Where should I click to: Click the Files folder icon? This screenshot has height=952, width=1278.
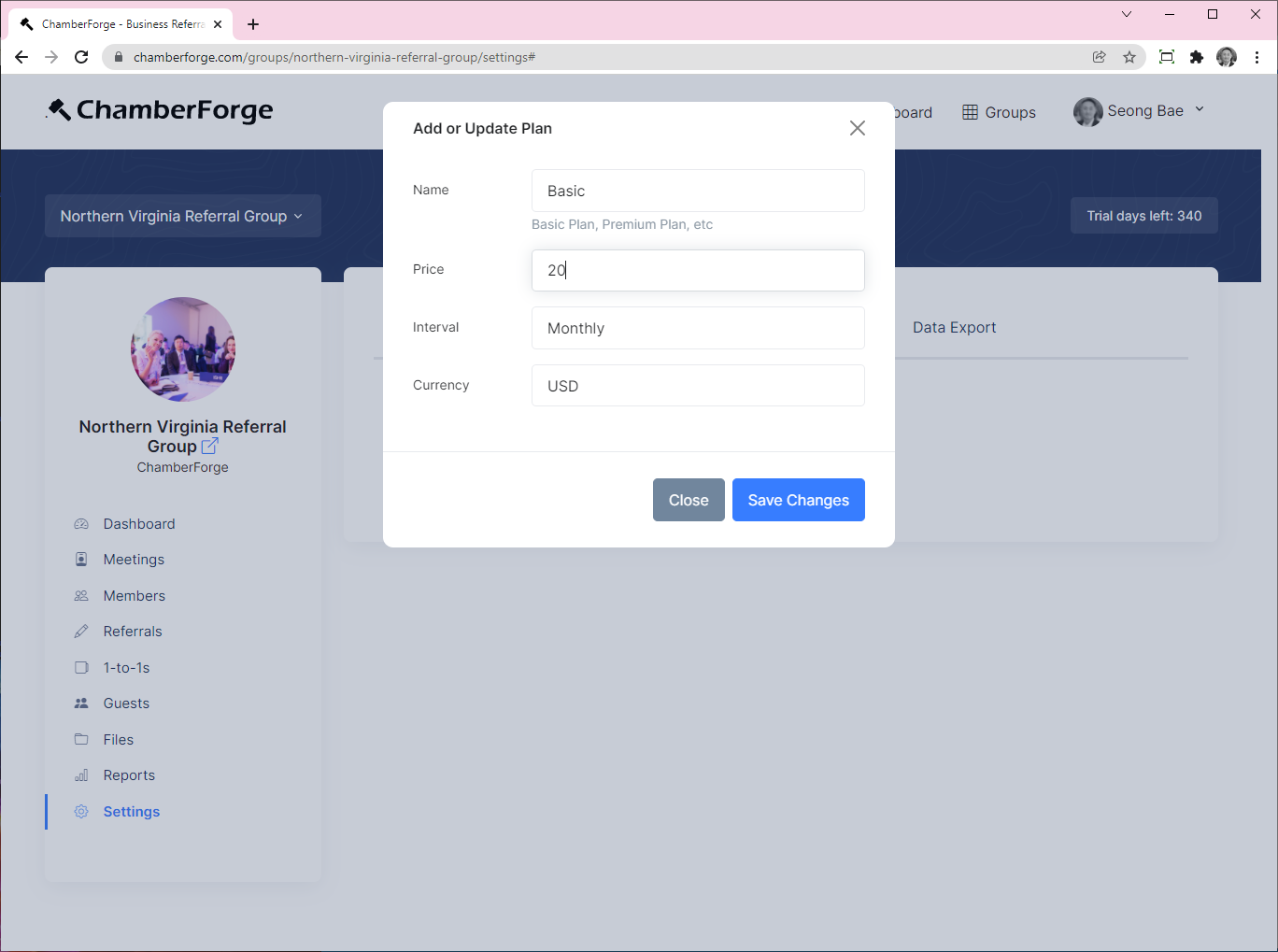point(81,740)
